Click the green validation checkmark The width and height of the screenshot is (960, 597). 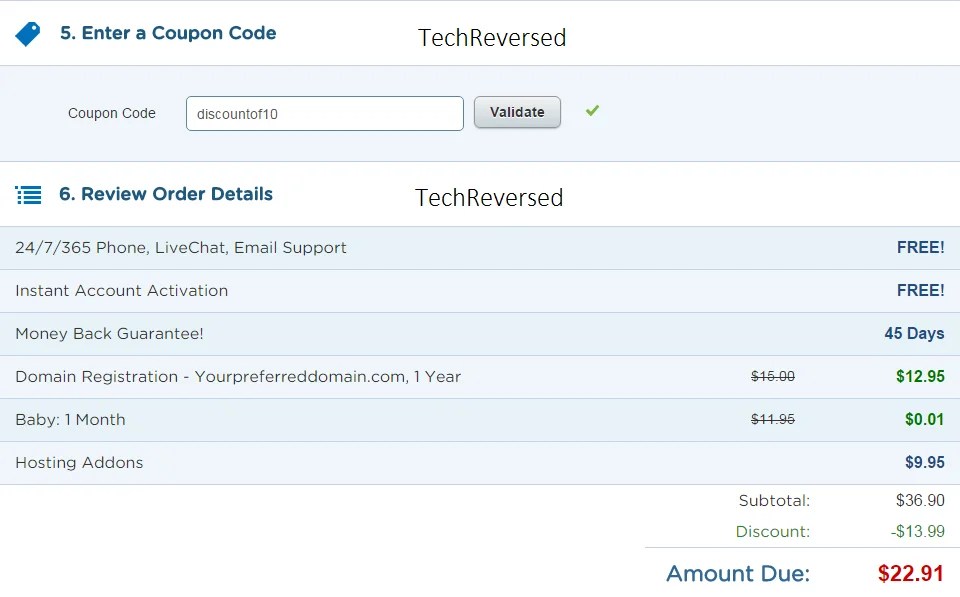592,111
